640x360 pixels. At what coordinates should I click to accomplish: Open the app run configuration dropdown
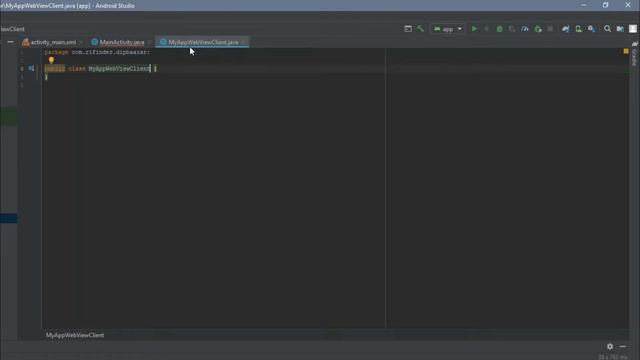(448, 29)
